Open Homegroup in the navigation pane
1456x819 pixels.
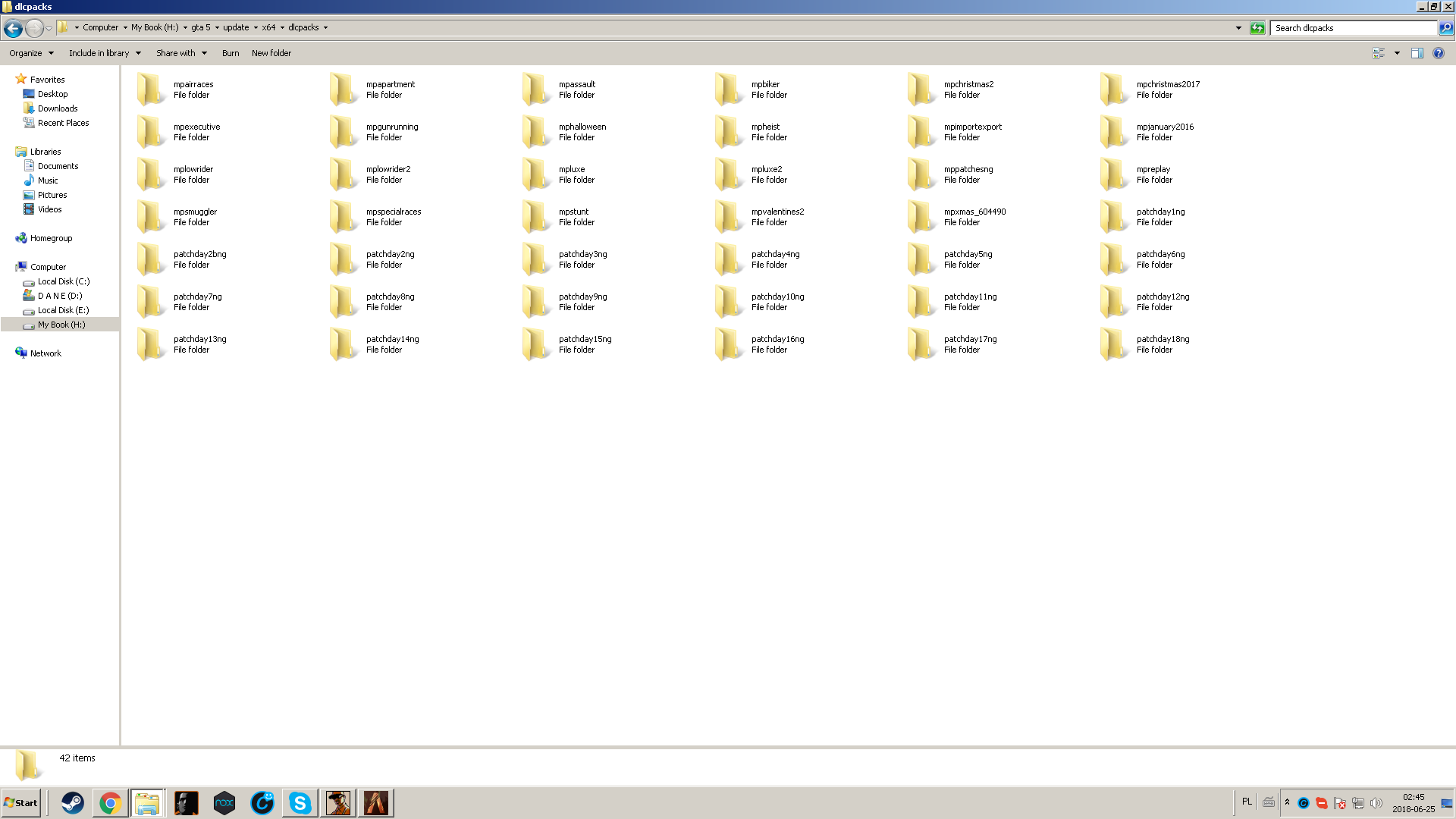[x=51, y=238]
